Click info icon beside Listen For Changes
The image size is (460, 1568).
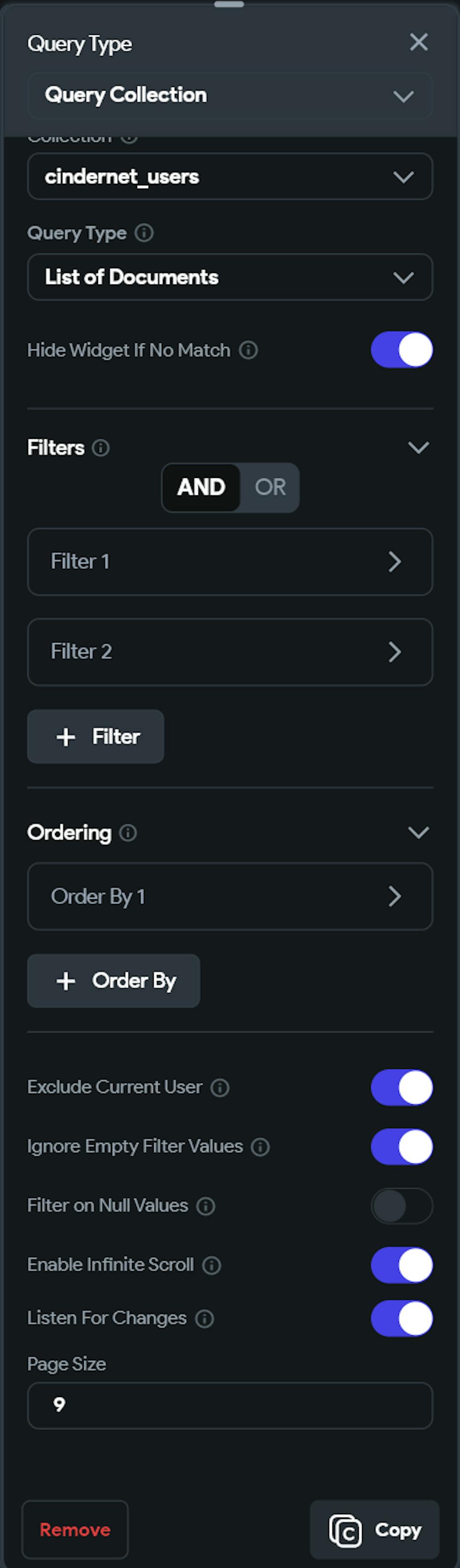click(204, 1318)
